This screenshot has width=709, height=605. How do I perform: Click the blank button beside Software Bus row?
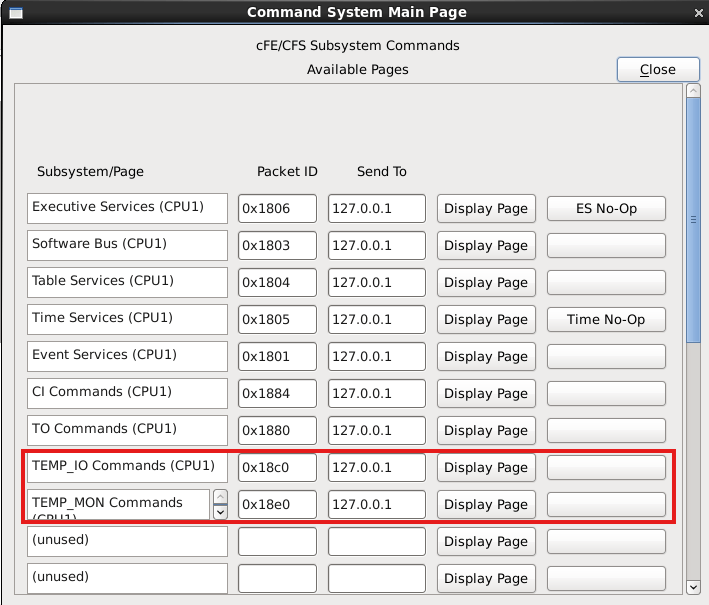pos(606,246)
